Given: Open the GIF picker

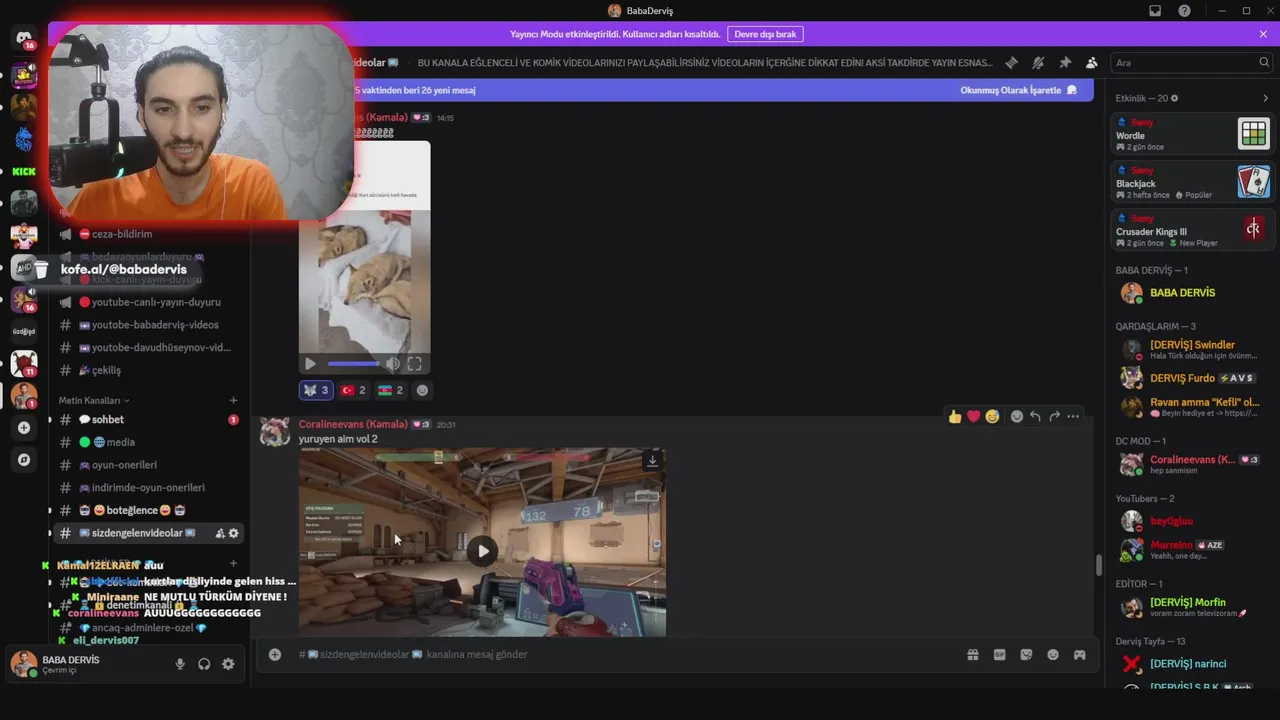Looking at the screenshot, I should tap(999, 654).
